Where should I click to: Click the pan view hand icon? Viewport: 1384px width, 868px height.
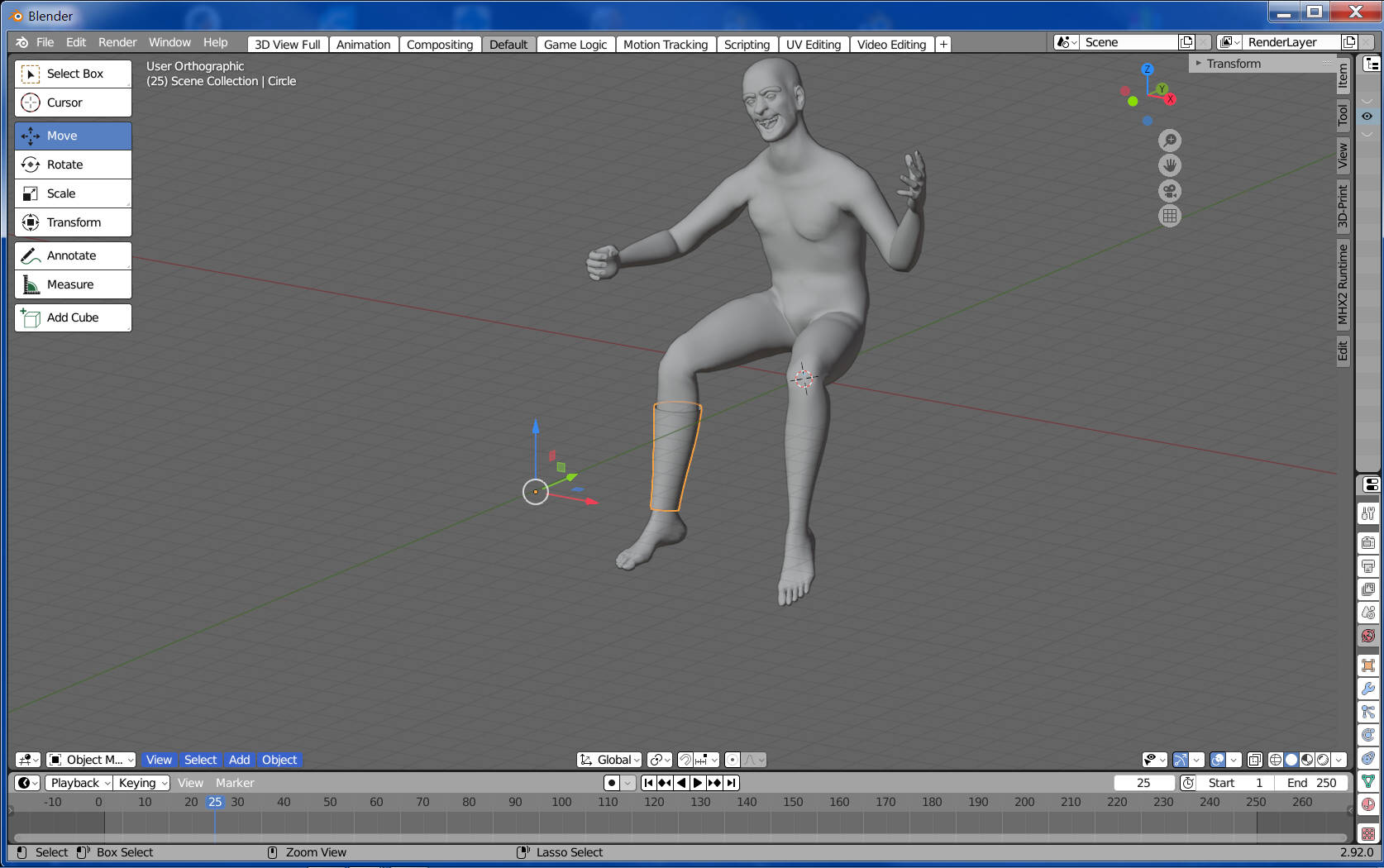[x=1169, y=165]
